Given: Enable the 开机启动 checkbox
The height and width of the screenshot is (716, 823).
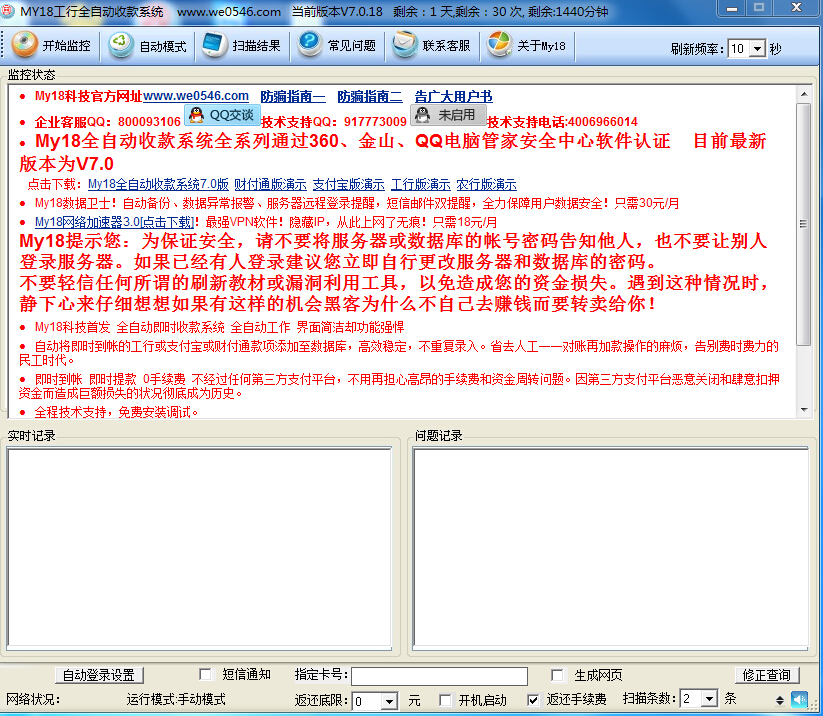Looking at the screenshot, I should [445, 700].
